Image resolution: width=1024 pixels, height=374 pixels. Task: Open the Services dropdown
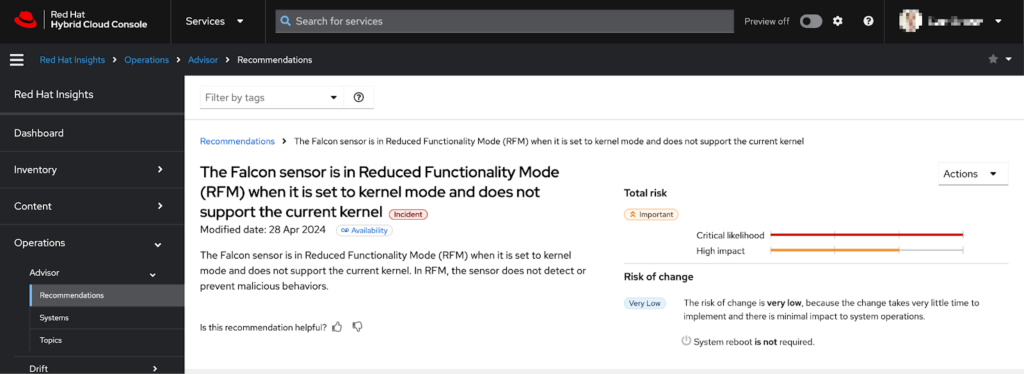click(x=214, y=21)
